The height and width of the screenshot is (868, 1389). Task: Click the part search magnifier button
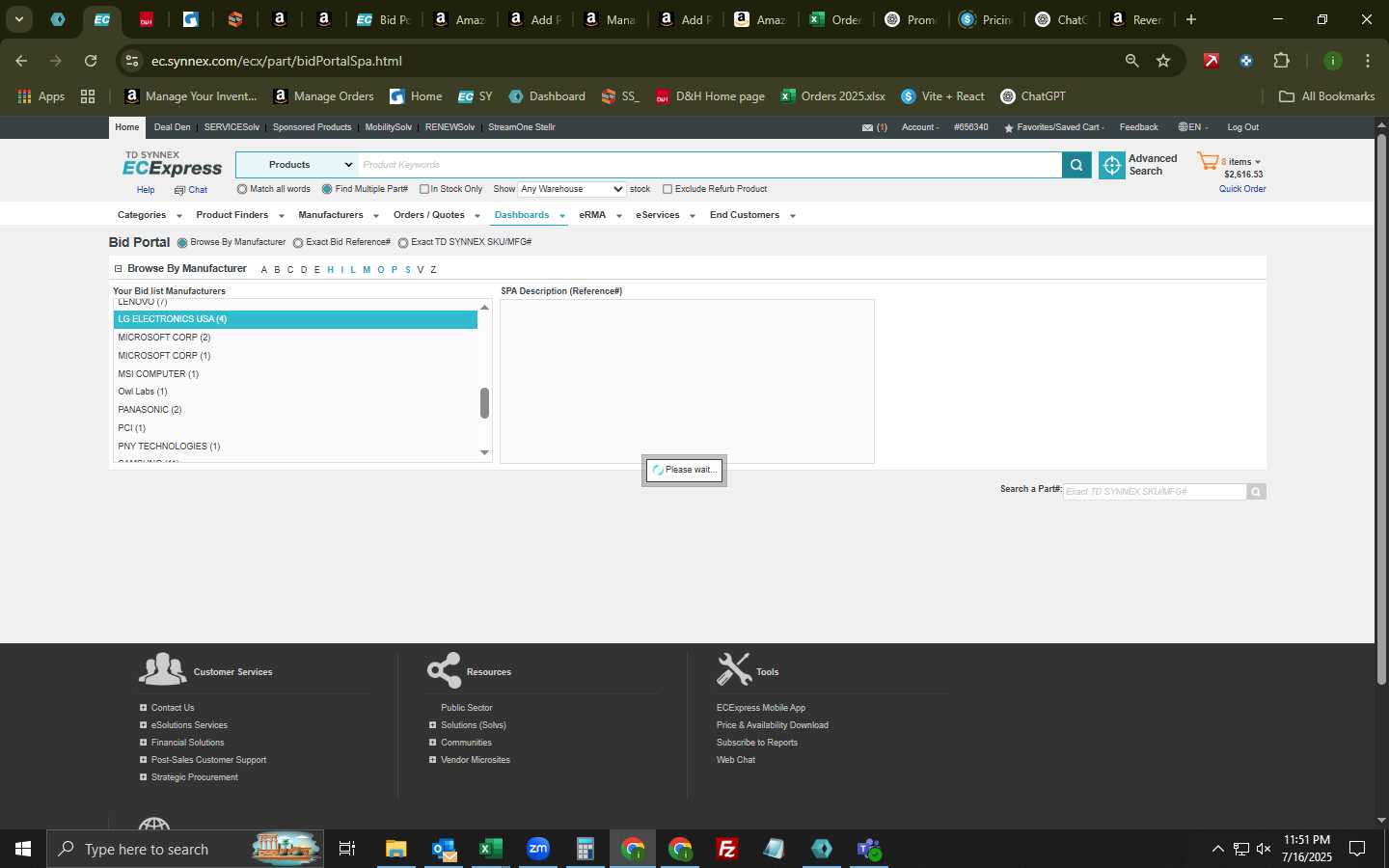[1256, 492]
